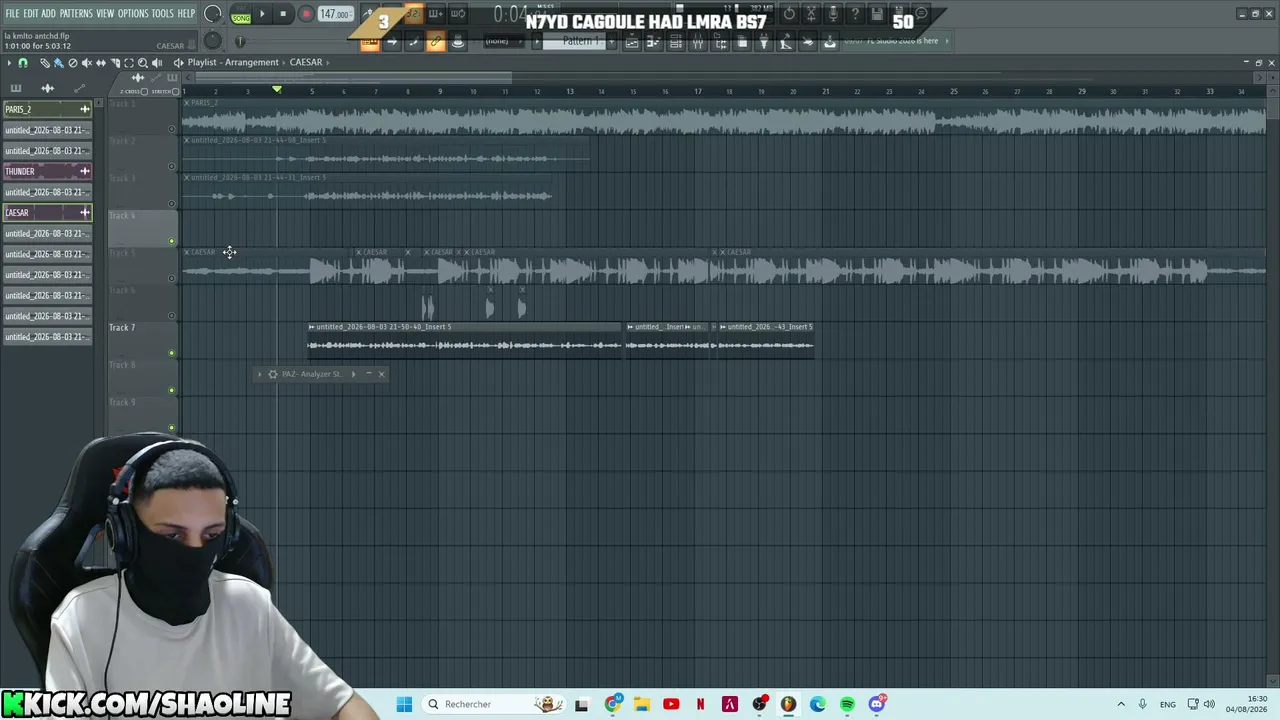Toggle mute on Track 4
1280x720 pixels.
coord(172,241)
